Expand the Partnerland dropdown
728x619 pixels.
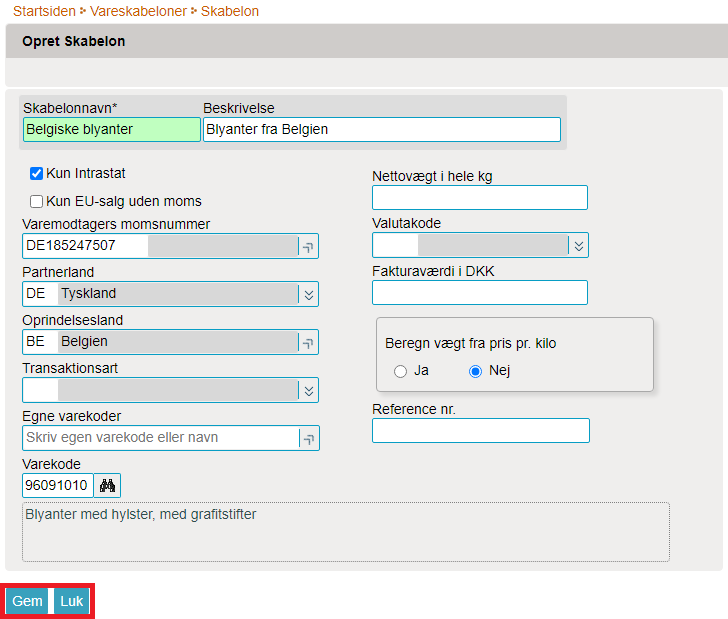tap(309, 294)
